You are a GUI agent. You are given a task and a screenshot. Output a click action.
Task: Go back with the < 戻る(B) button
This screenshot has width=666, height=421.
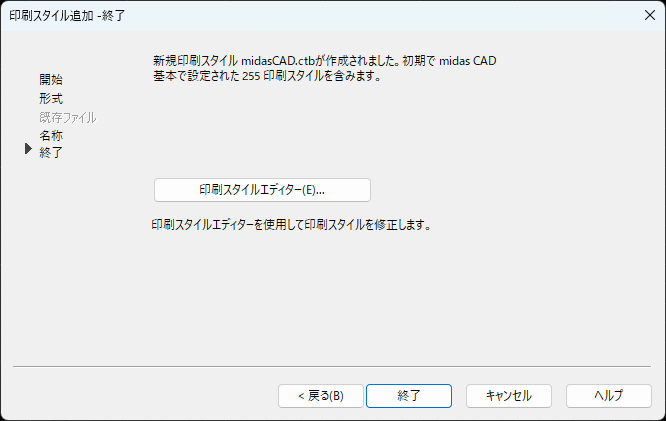coord(321,396)
